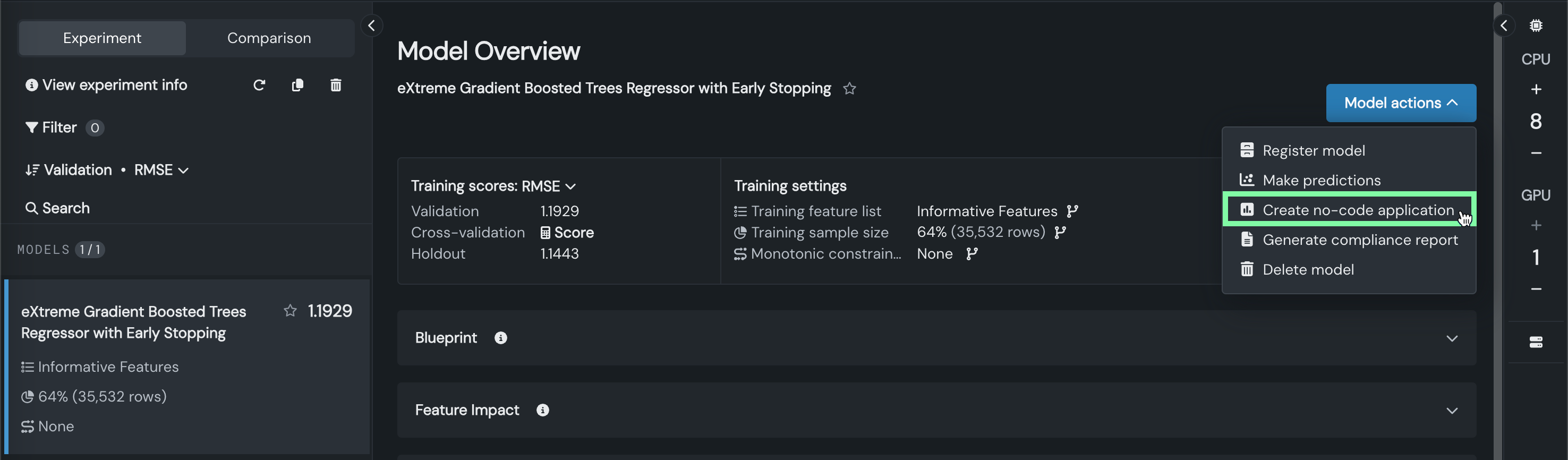The width and height of the screenshot is (1568, 460).
Task: Expand the Feature Impact section
Action: click(x=1452, y=411)
